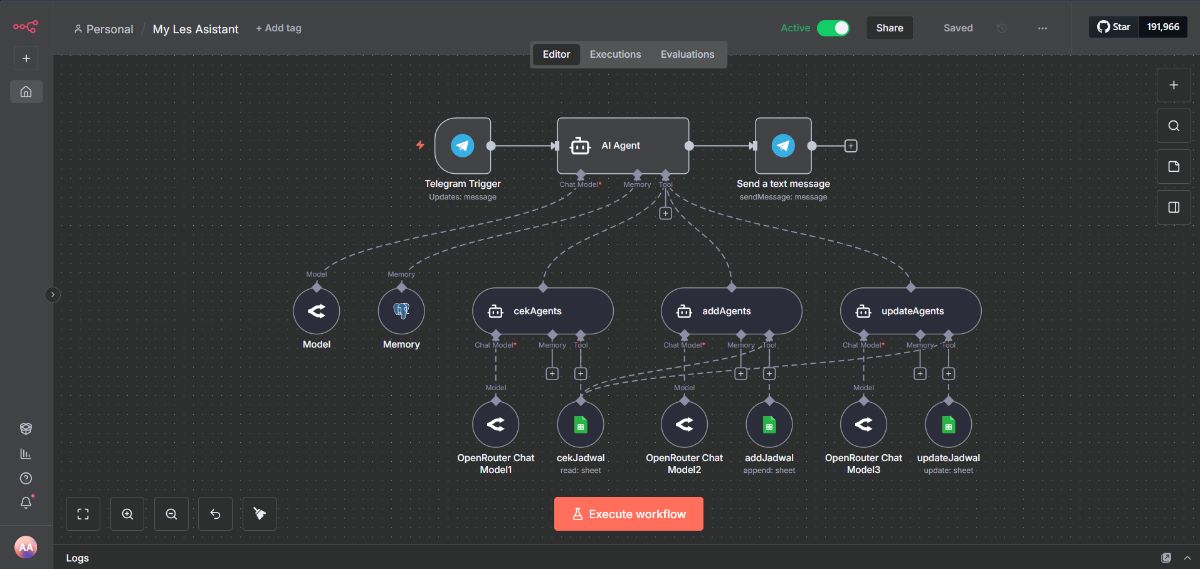Select the addJadwal sheet node
The image size is (1200, 569).
click(769, 425)
